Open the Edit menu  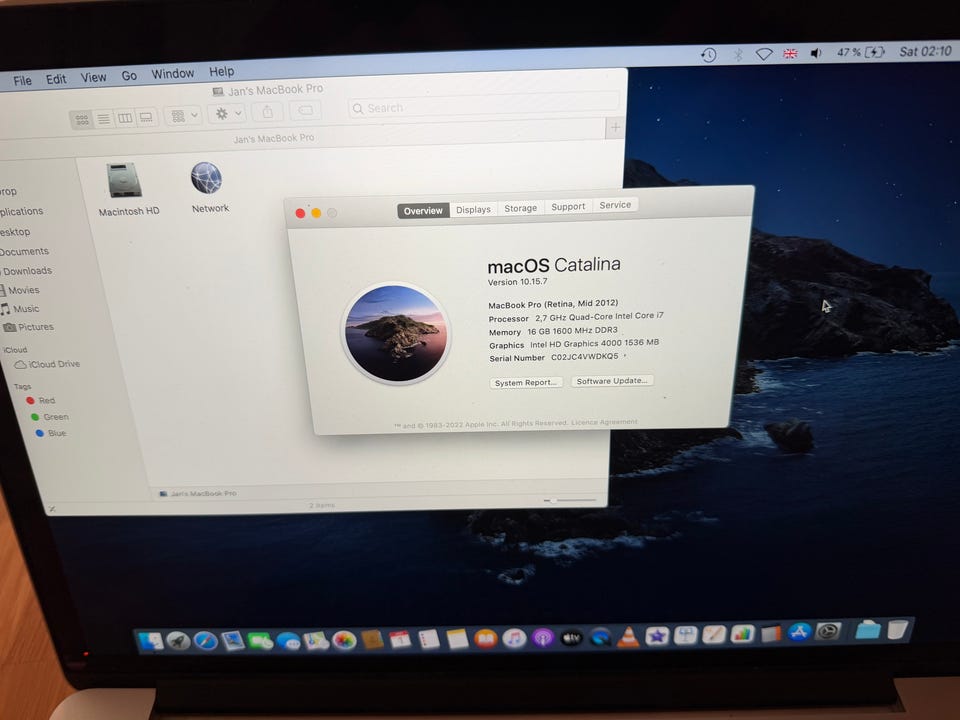56,79
